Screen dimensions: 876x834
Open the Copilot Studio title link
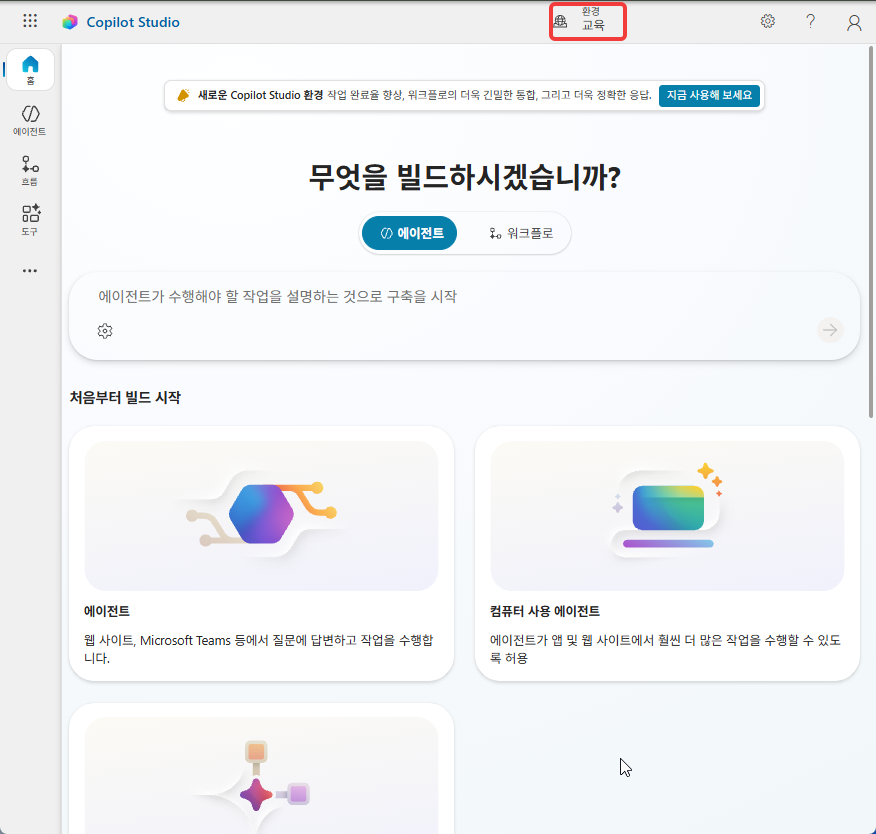click(133, 22)
